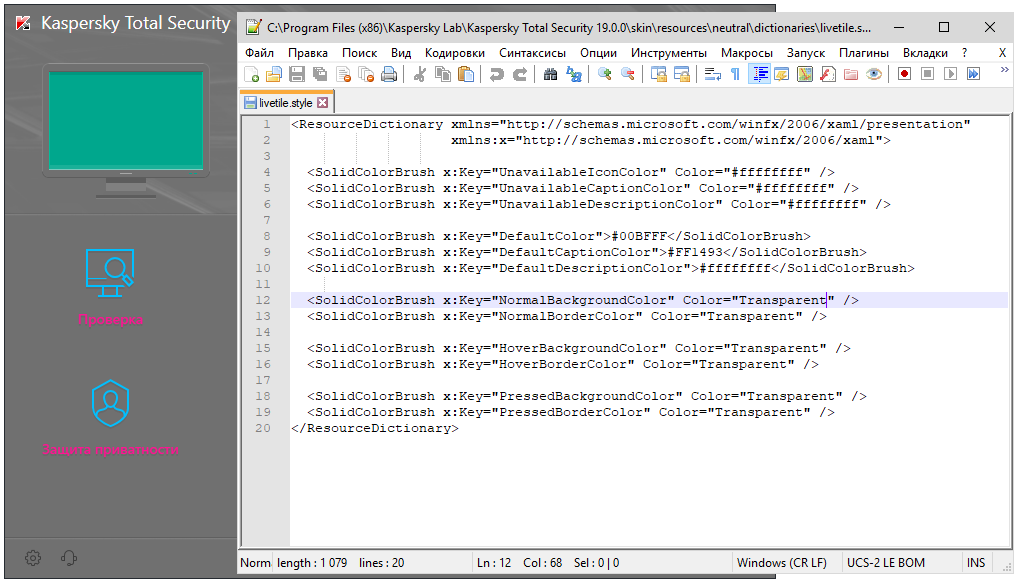Click the Close All documents icon
This screenshot has width=1019, height=583.
[366, 74]
